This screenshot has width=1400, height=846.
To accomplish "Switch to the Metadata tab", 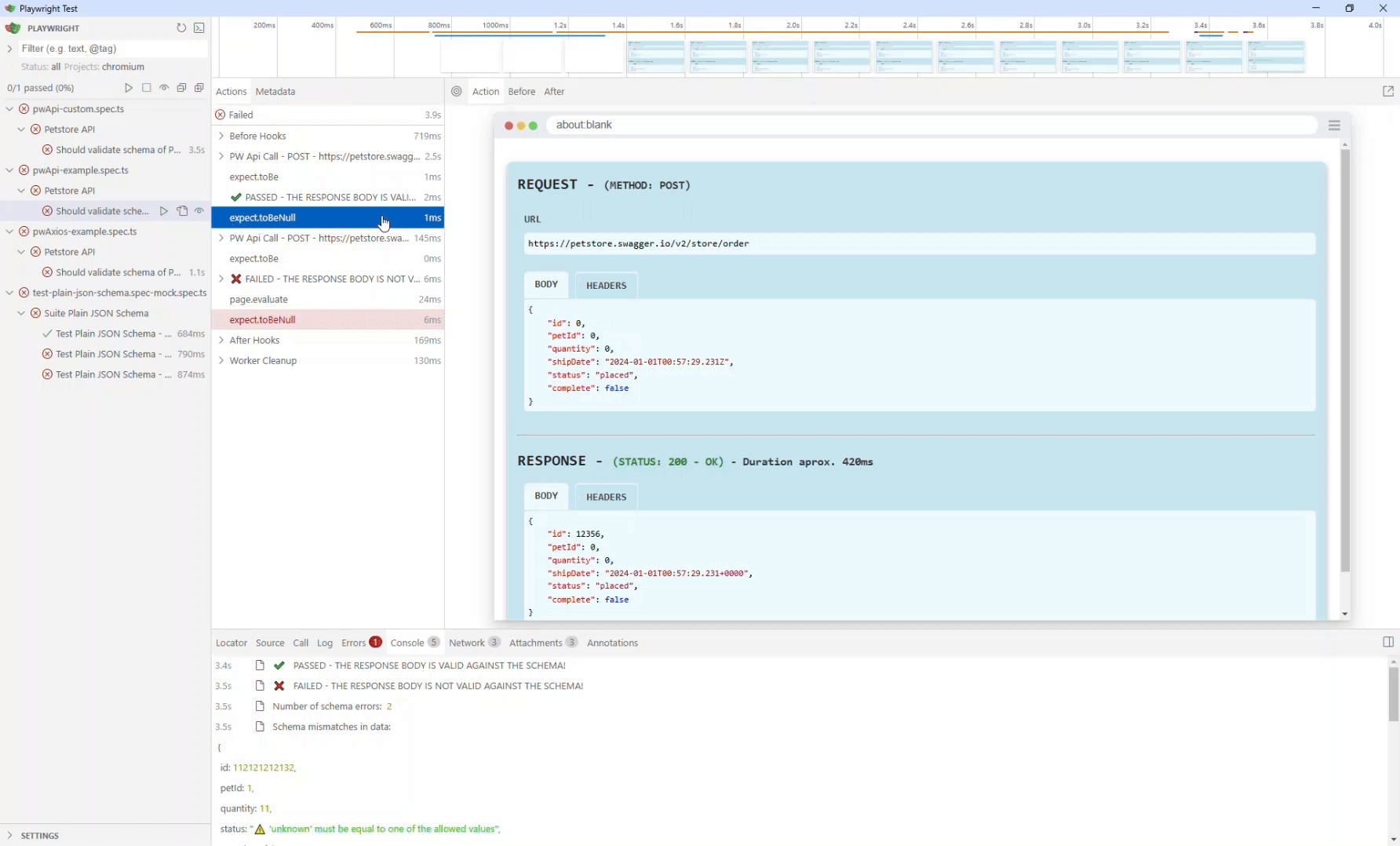I will click(275, 92).
